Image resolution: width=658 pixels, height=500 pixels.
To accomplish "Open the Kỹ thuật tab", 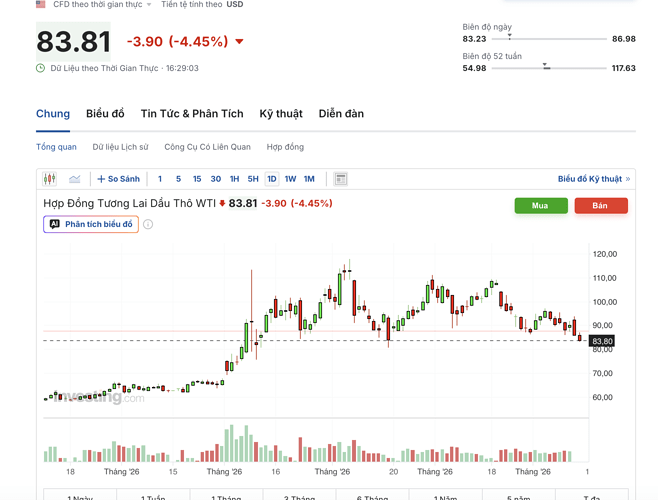I will [x=281, y=114].
